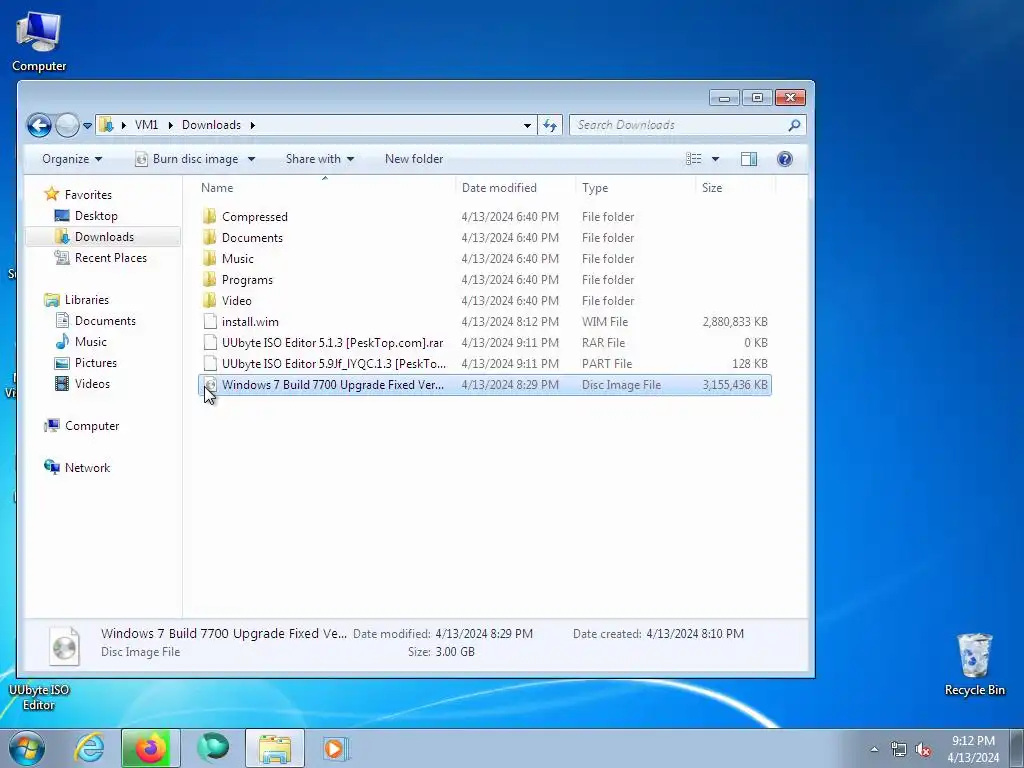Image resolution: width=1024 pixels, height=768 pixels.
Task: Switch to Firefox on the taskbar
Action: click(150, 748)
